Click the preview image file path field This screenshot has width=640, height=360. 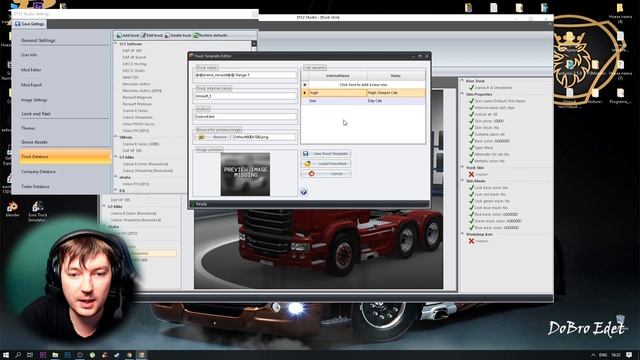tap(264, 137)
